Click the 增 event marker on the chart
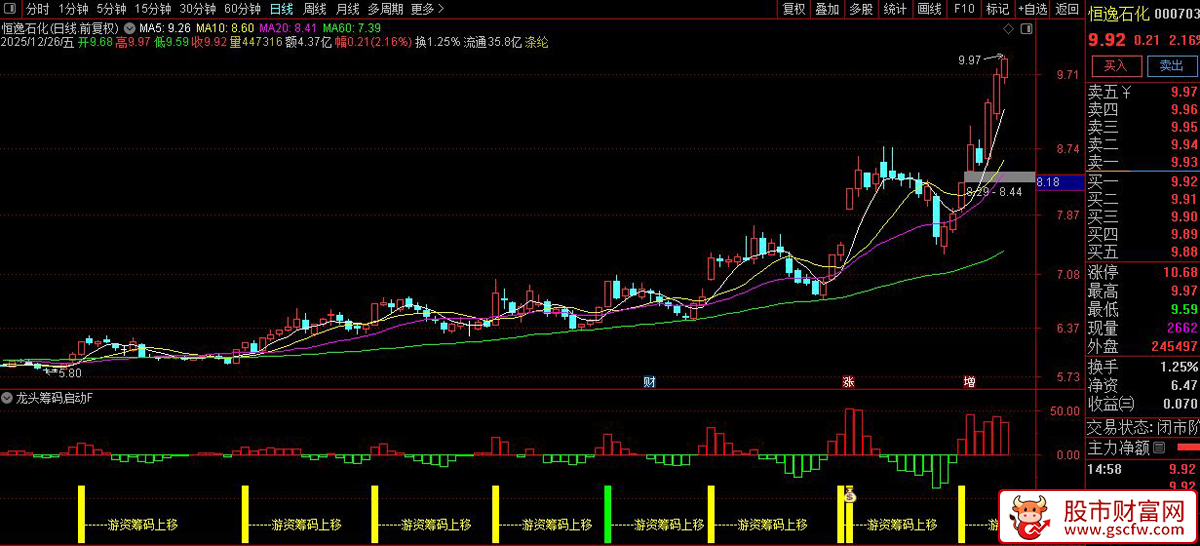This screenshot has width=1200, height=546. click(969, 382)
